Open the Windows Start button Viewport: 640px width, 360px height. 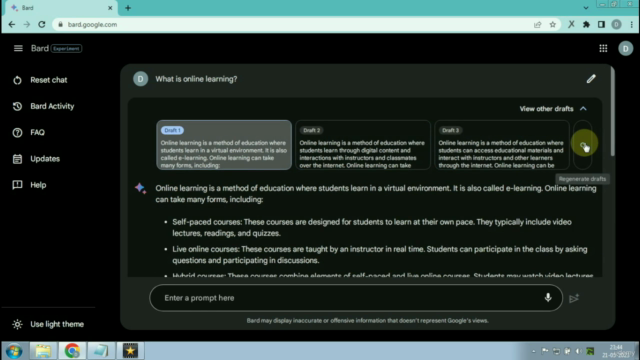tap(13, 351)
